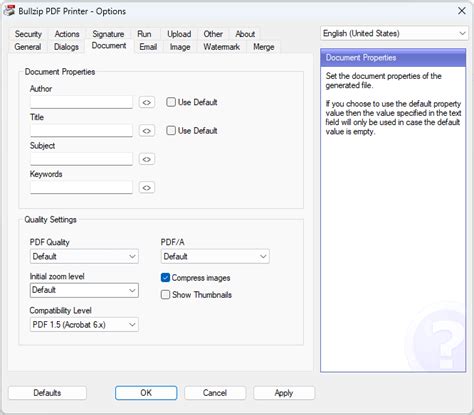
Task: Open the PDF Quality dropdown
Action: tap(84, 256)
